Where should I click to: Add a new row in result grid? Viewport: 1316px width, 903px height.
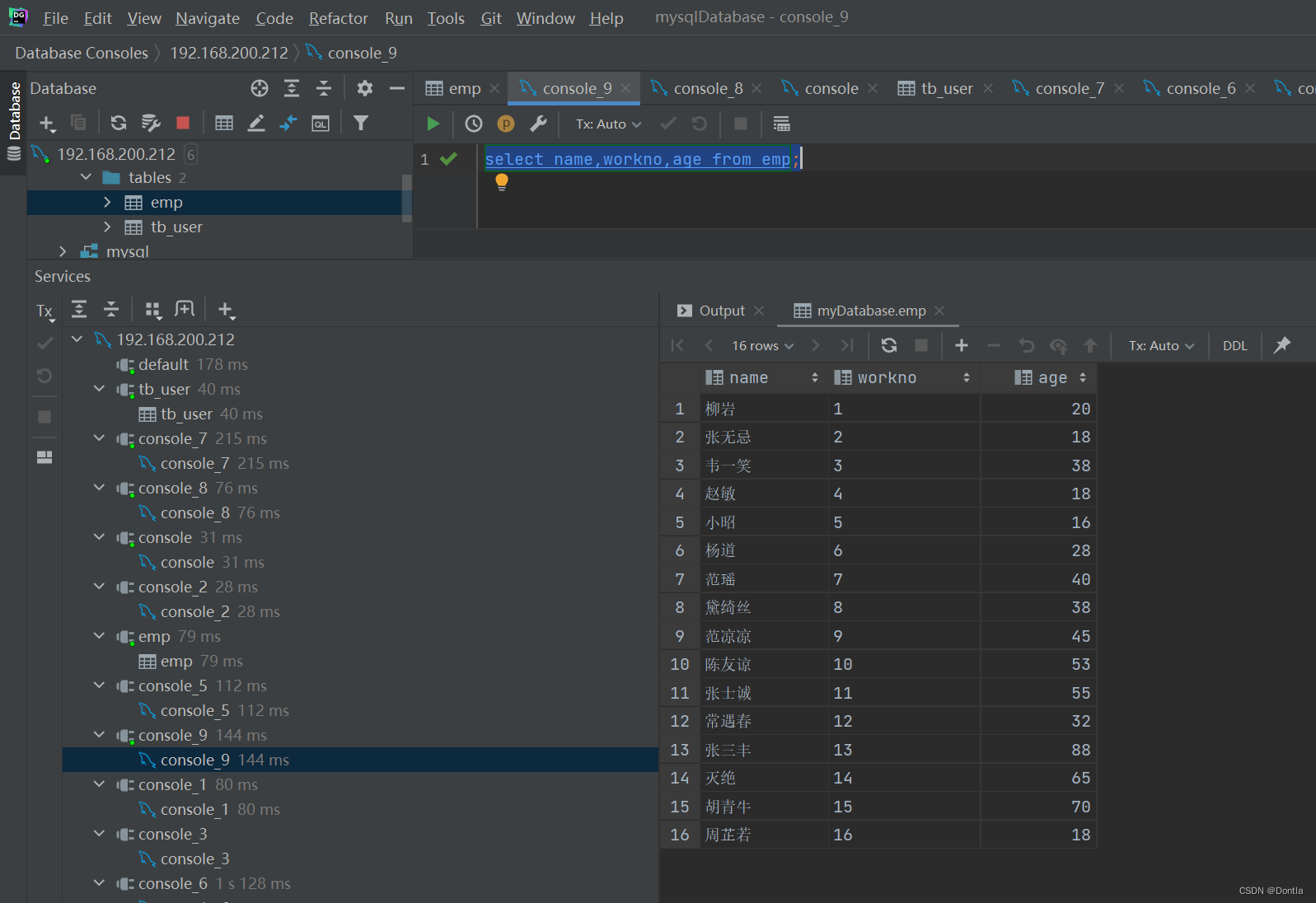[962, 345]
